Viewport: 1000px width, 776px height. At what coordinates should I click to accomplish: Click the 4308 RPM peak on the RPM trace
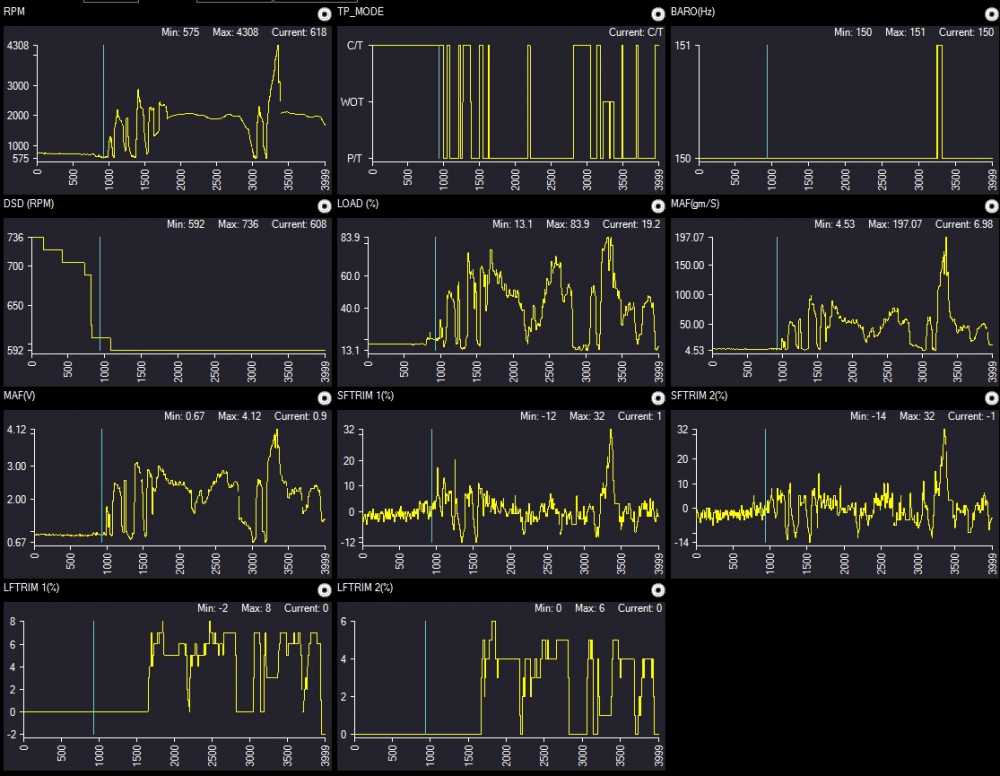coord(277,47)
